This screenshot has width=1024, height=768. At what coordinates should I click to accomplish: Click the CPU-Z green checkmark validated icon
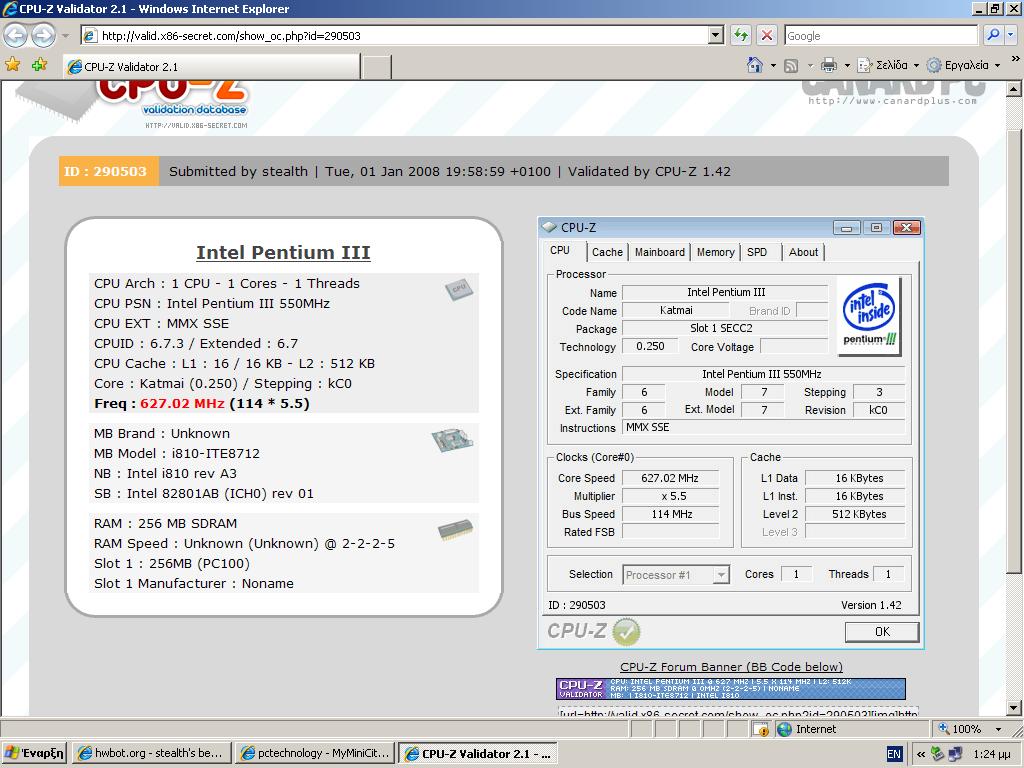point(626,632)
